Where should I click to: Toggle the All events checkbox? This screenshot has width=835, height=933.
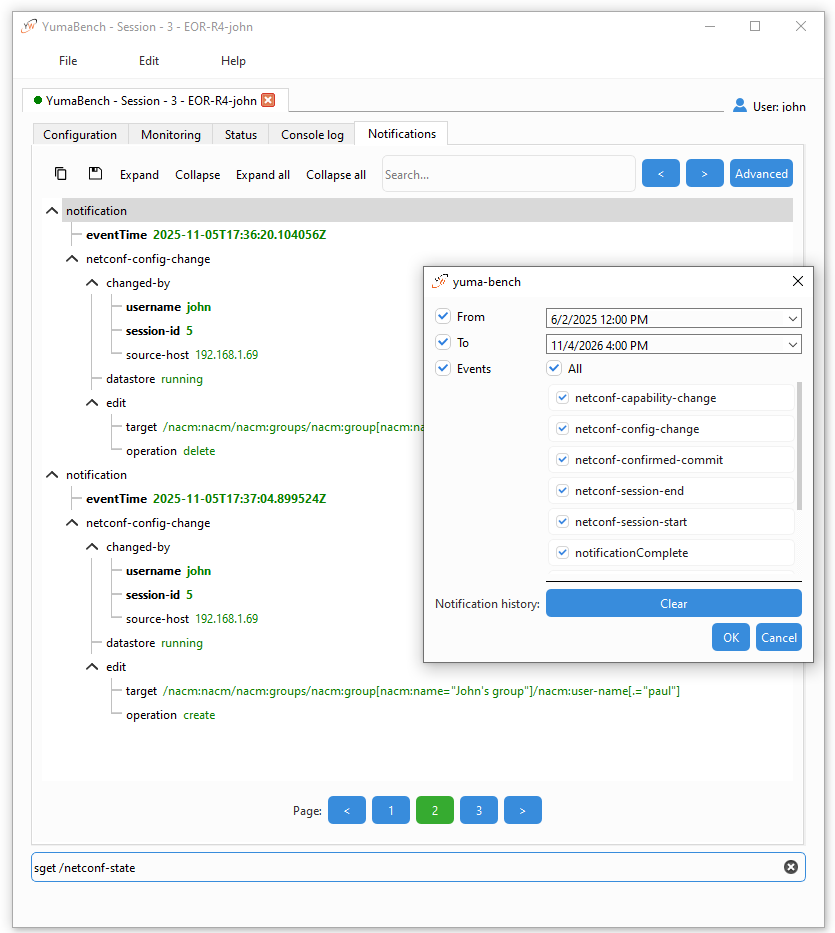tap(554, 369)
